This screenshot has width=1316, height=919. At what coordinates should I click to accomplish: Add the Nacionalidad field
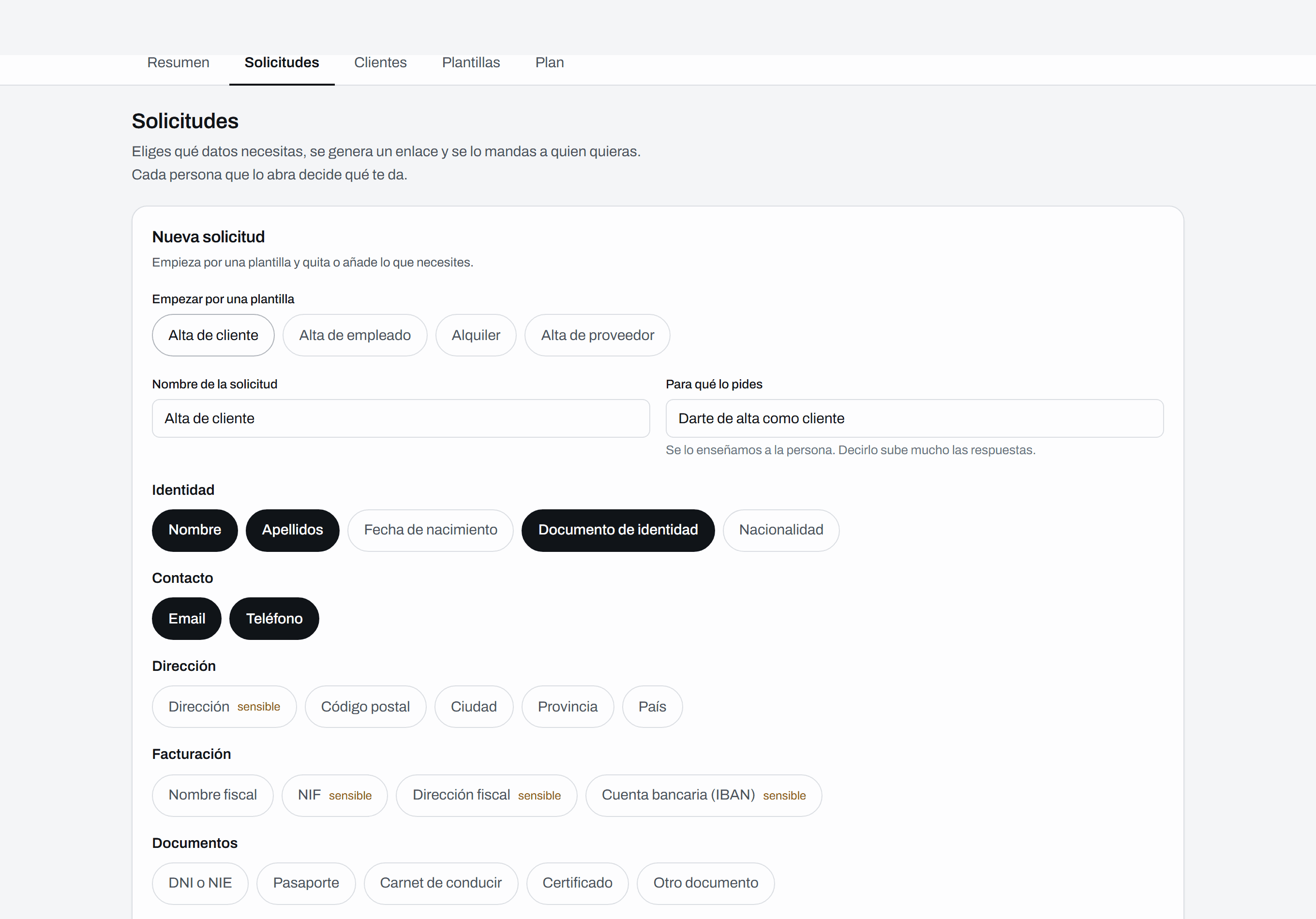tap(781, 530)
